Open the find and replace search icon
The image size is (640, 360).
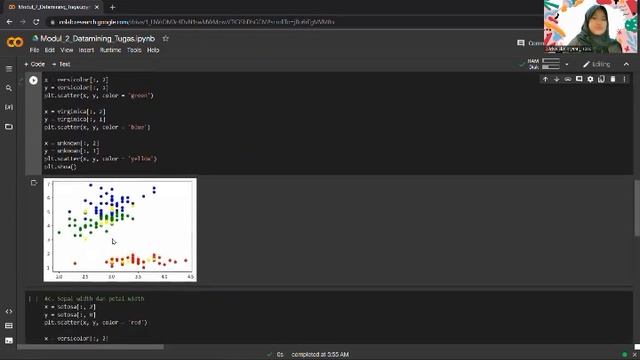tap(9, 88)
